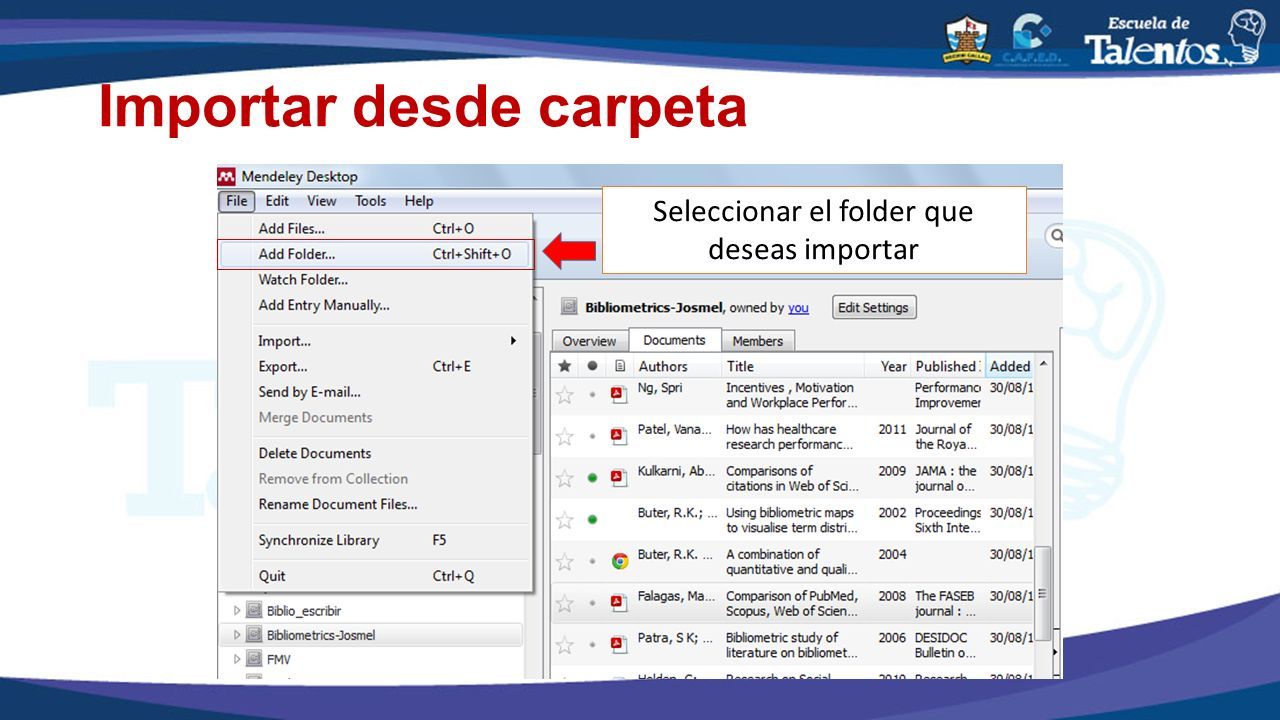Image resolution: width=1280 pixels, height=720 pixels.
Task: Click the documents list scroll-up arrow
Action: pos(1043,365)
